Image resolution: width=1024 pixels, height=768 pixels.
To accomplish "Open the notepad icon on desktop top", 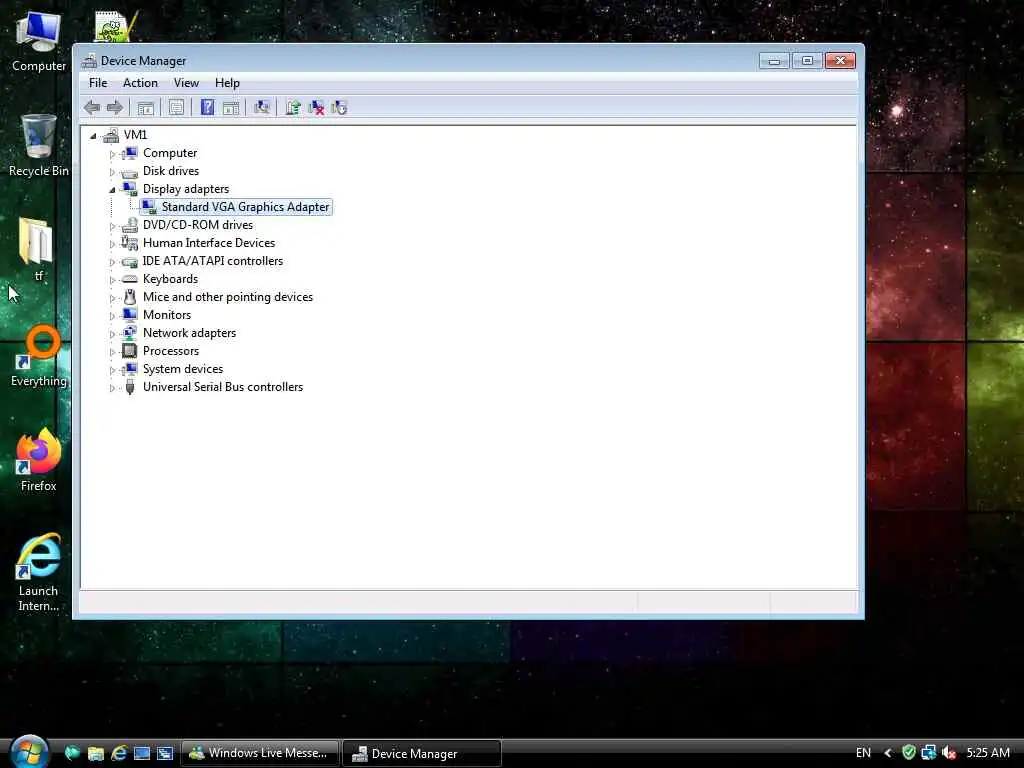I will pos(116,26).
